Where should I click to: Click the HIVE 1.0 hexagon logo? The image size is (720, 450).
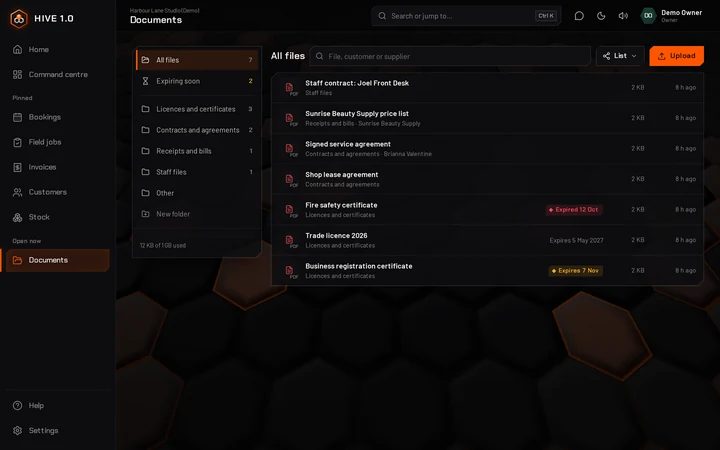(19, 19)
